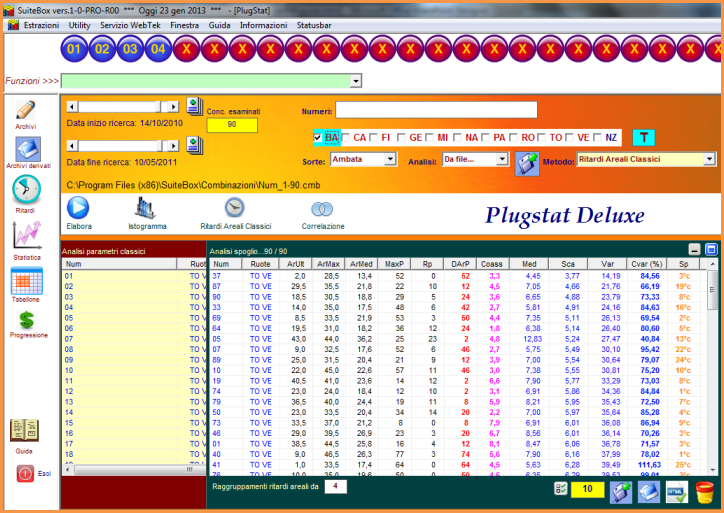Open the Guida book icon
Screen dimensions: 724x513
tap(24, 430)
